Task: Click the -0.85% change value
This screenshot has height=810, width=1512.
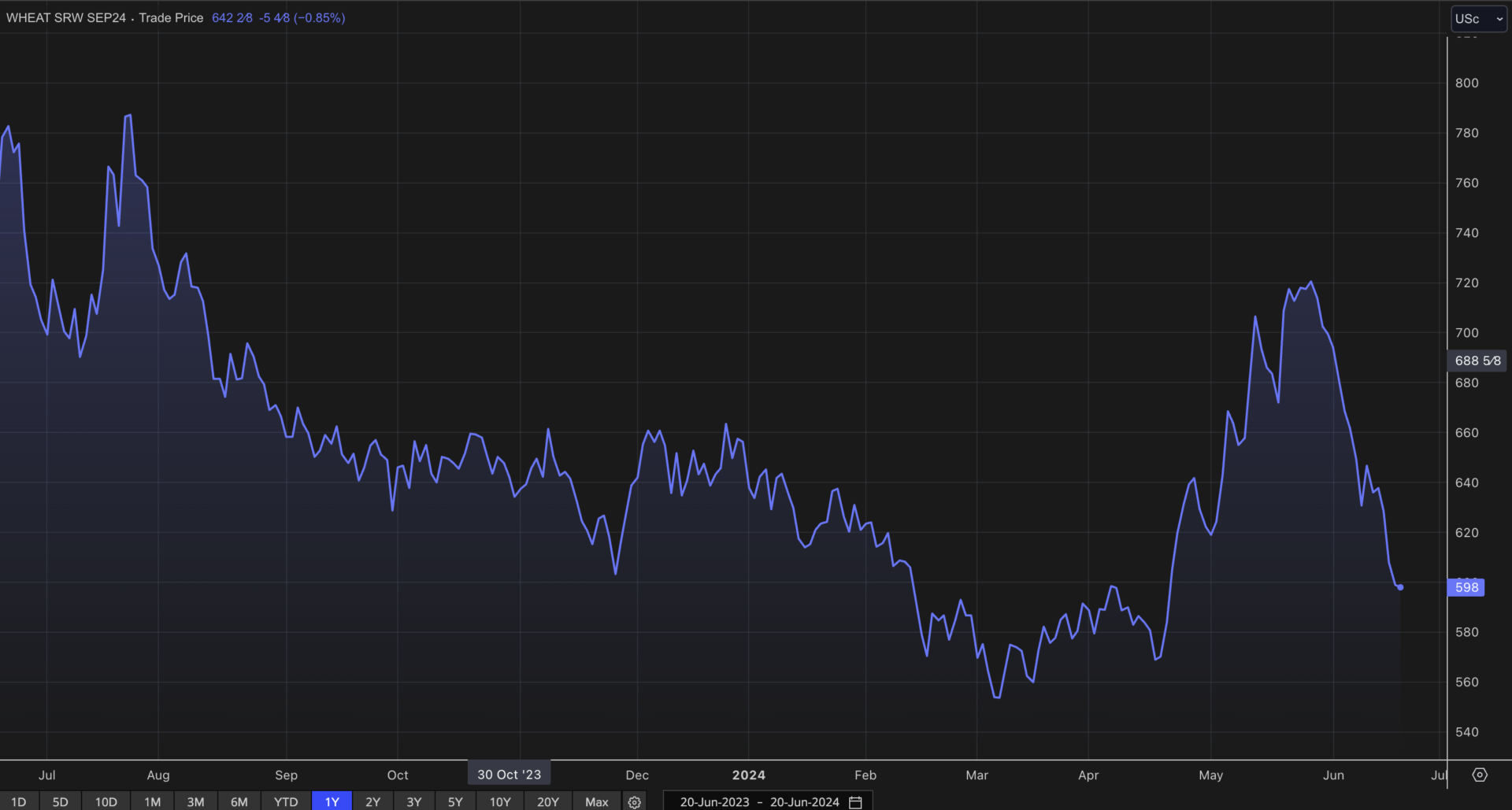Action: click(x=319, y=17)
